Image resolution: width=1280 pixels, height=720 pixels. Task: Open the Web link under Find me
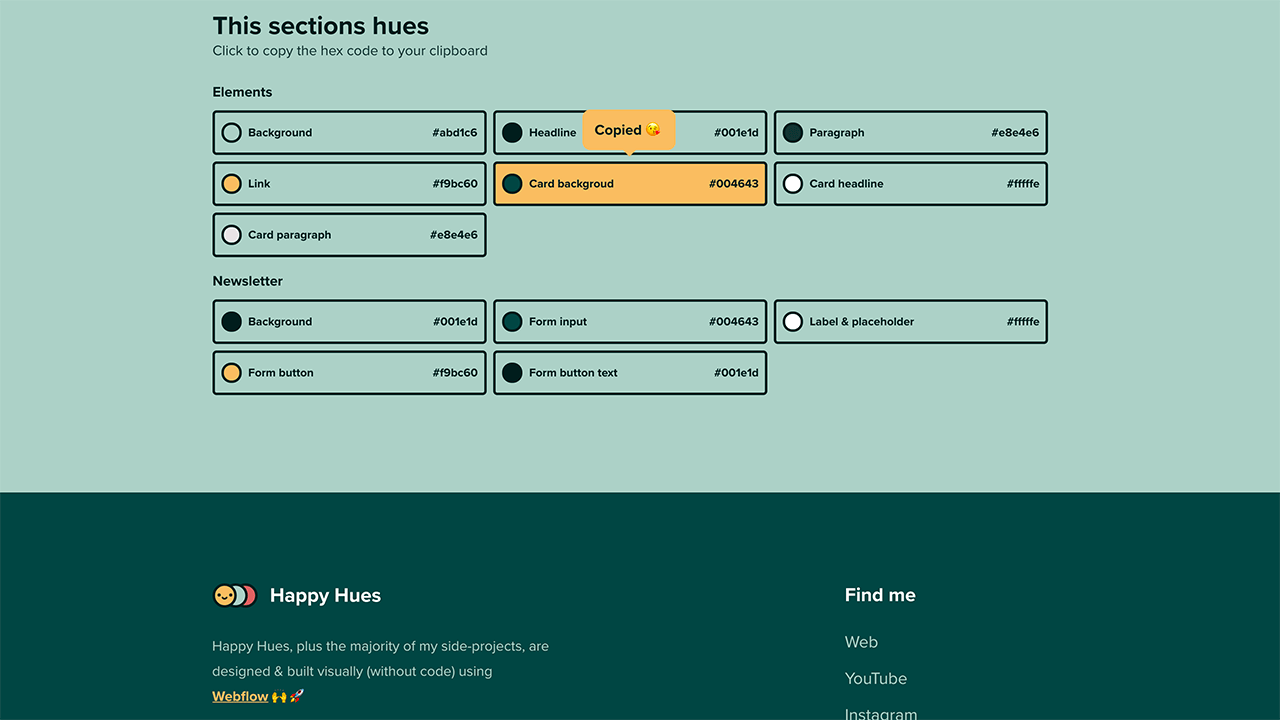click(x=861, y=642)
